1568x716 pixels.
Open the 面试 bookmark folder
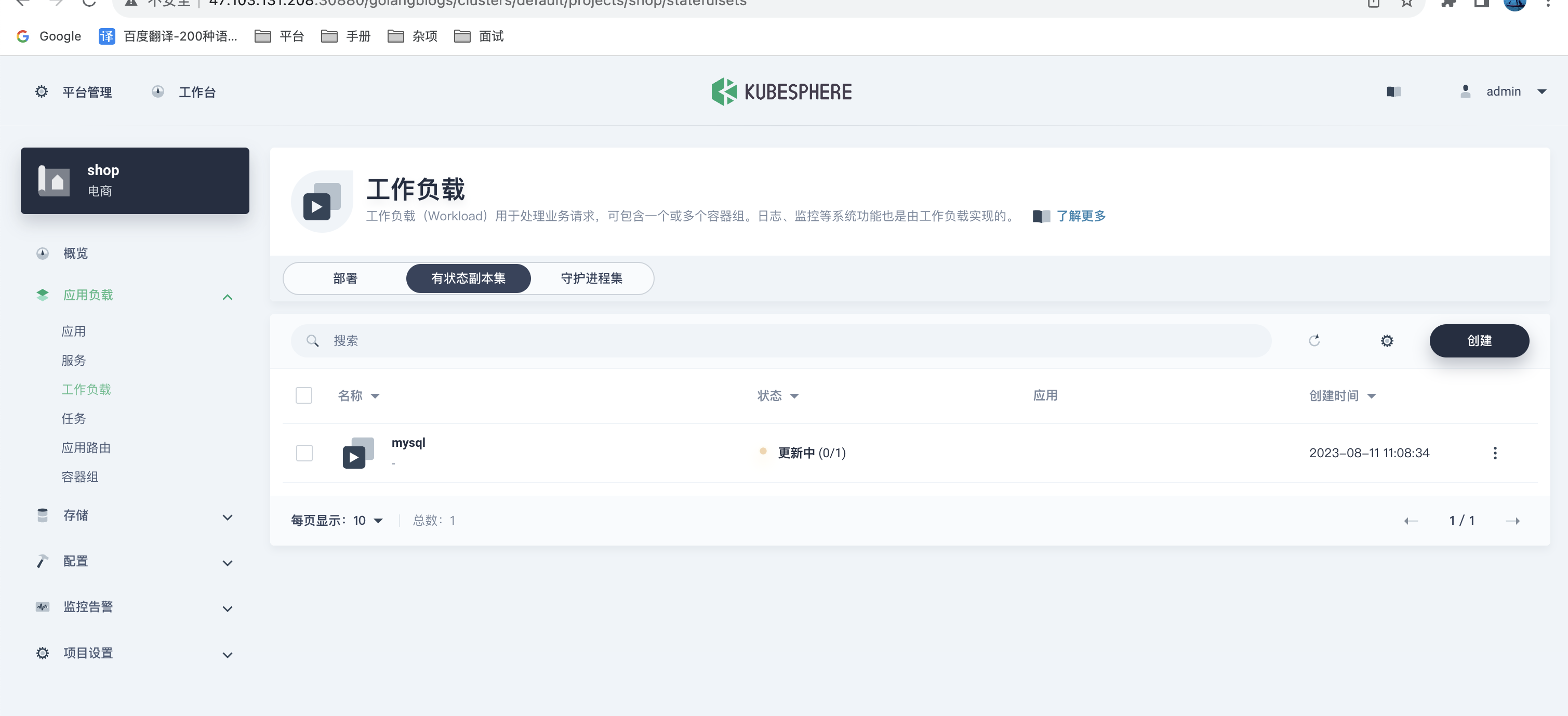(479, 36)
